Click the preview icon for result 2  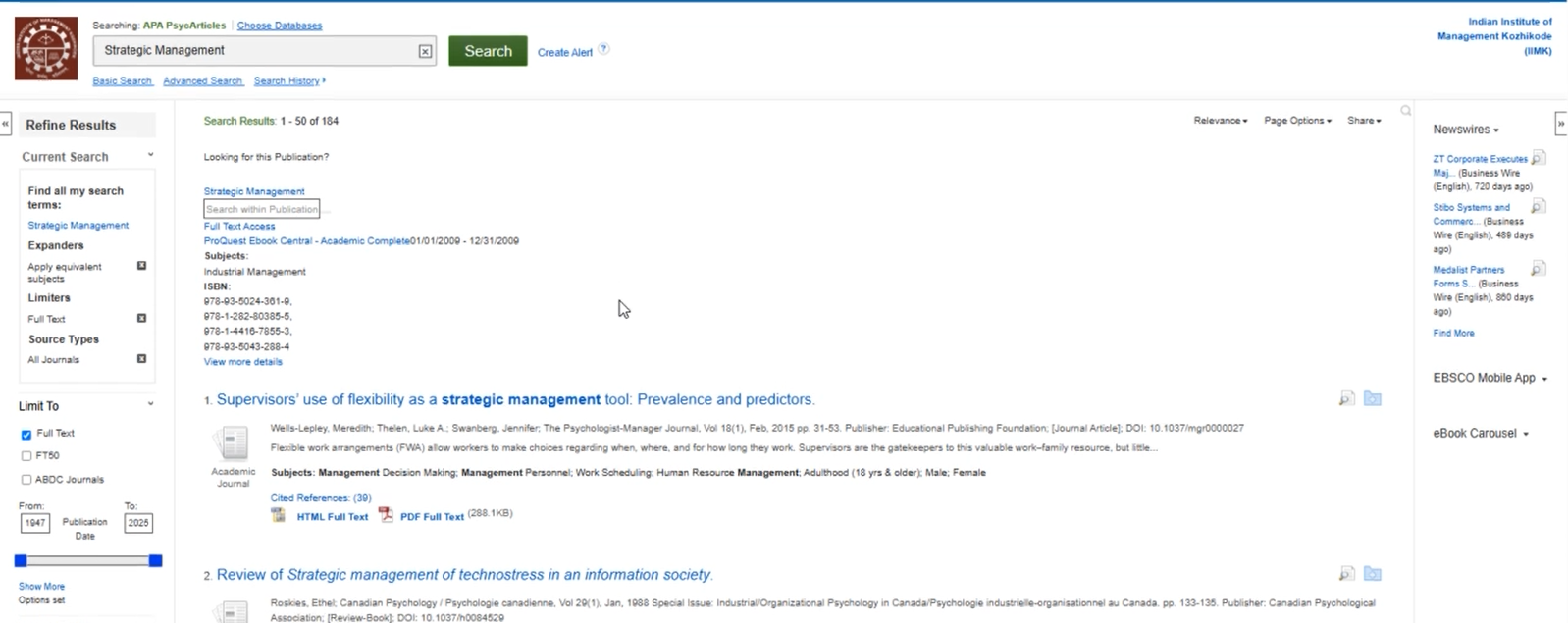1346,573
